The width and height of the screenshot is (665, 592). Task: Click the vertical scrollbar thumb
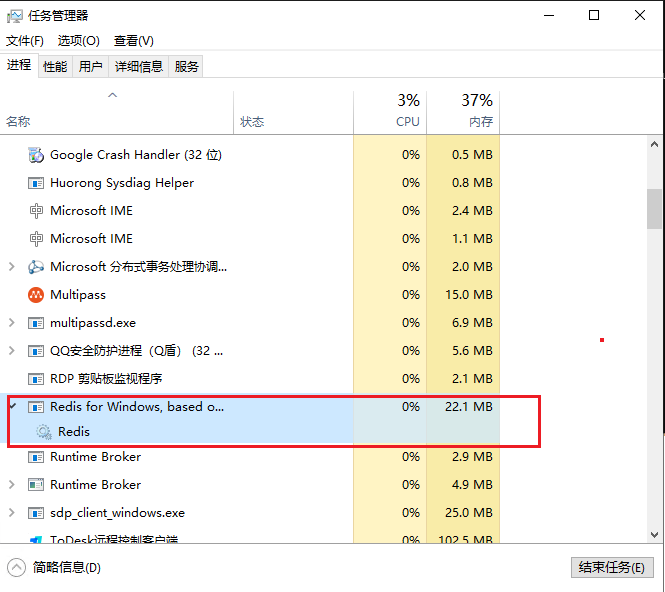pyautogui.click(x=654, y=209)
